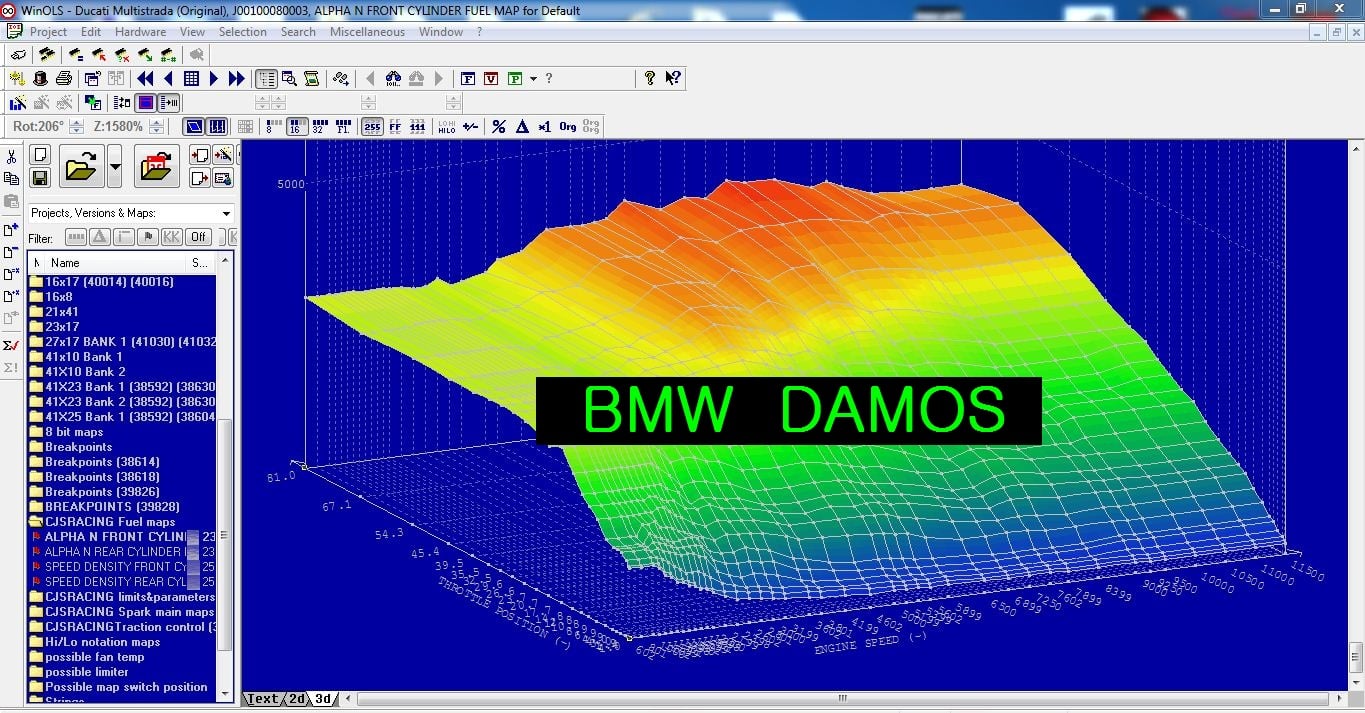The height and width of the screenshot is (713, 1365).
Task: Click the percent display icon
Action: 499,127
